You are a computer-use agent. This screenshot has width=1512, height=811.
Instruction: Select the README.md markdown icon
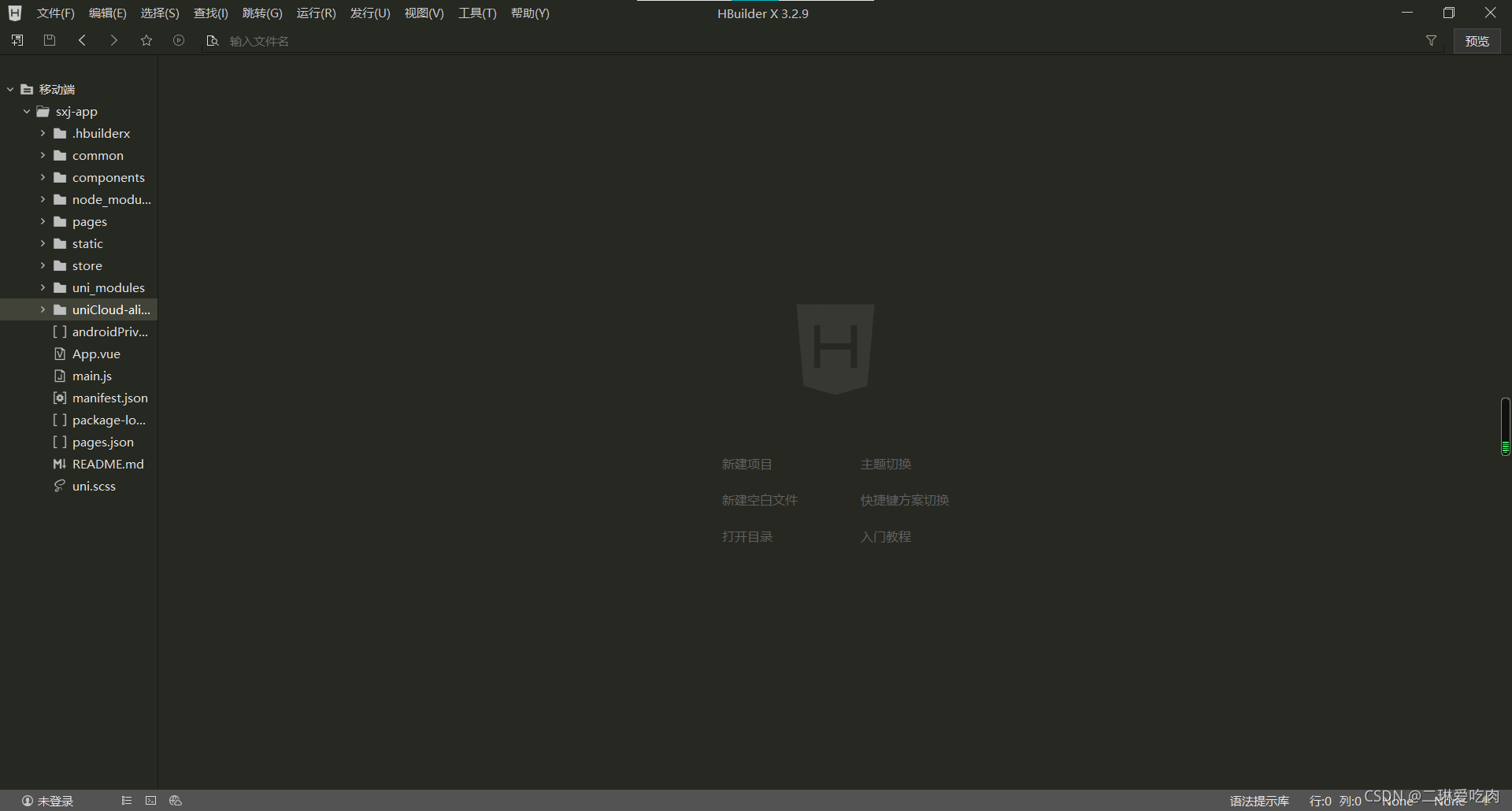point(60,464)
